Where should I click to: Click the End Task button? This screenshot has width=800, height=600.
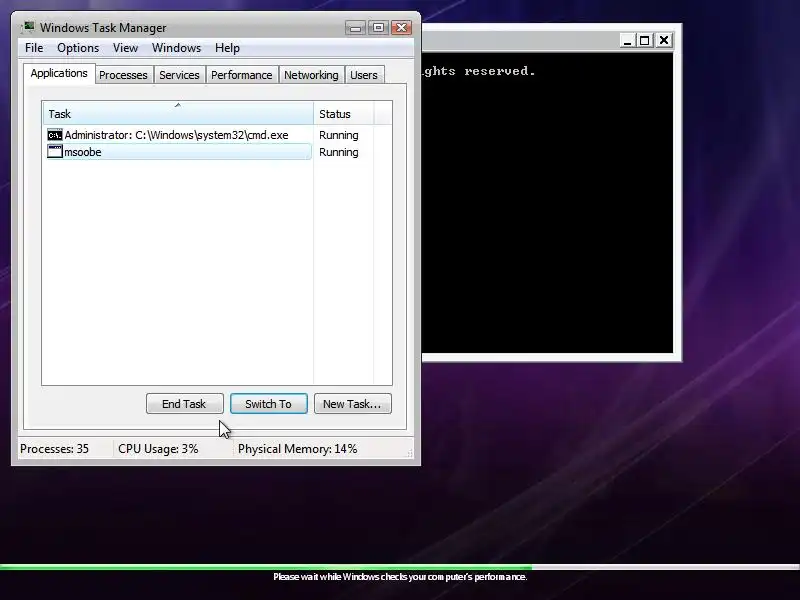185,404
